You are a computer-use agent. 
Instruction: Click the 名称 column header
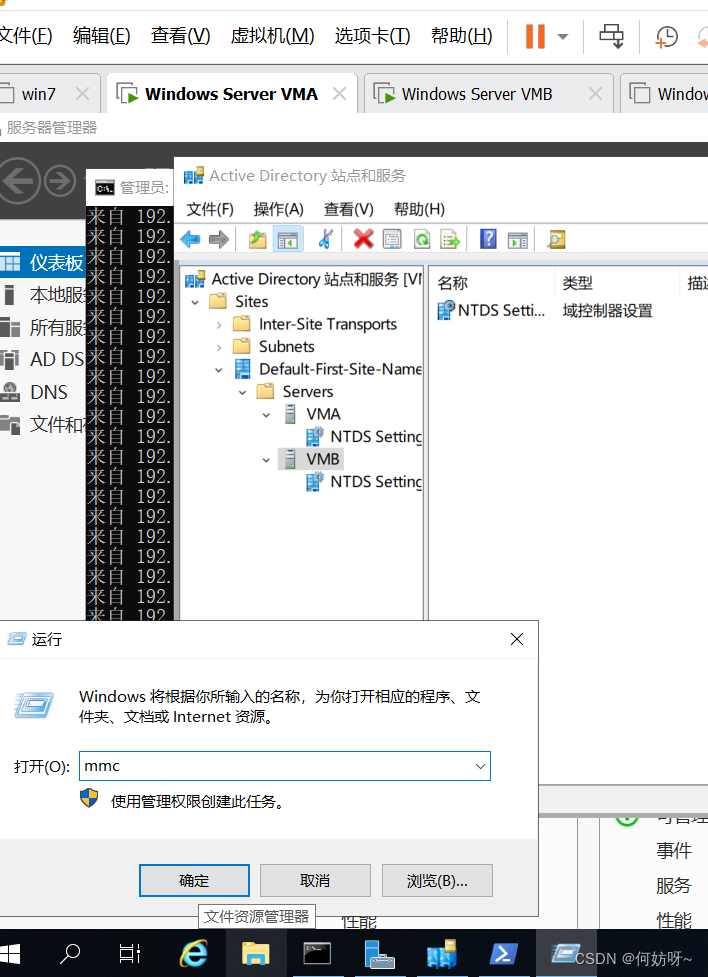pos(452,283)
